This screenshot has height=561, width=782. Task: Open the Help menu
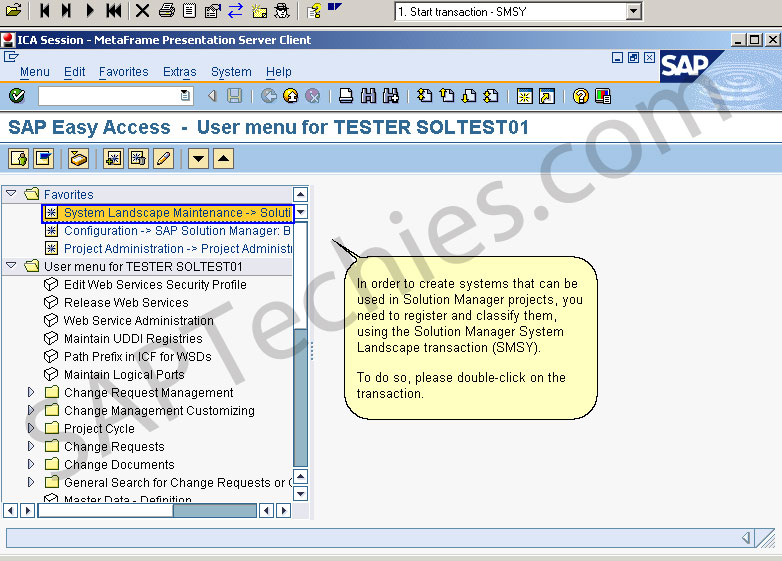tap(278, 72)
